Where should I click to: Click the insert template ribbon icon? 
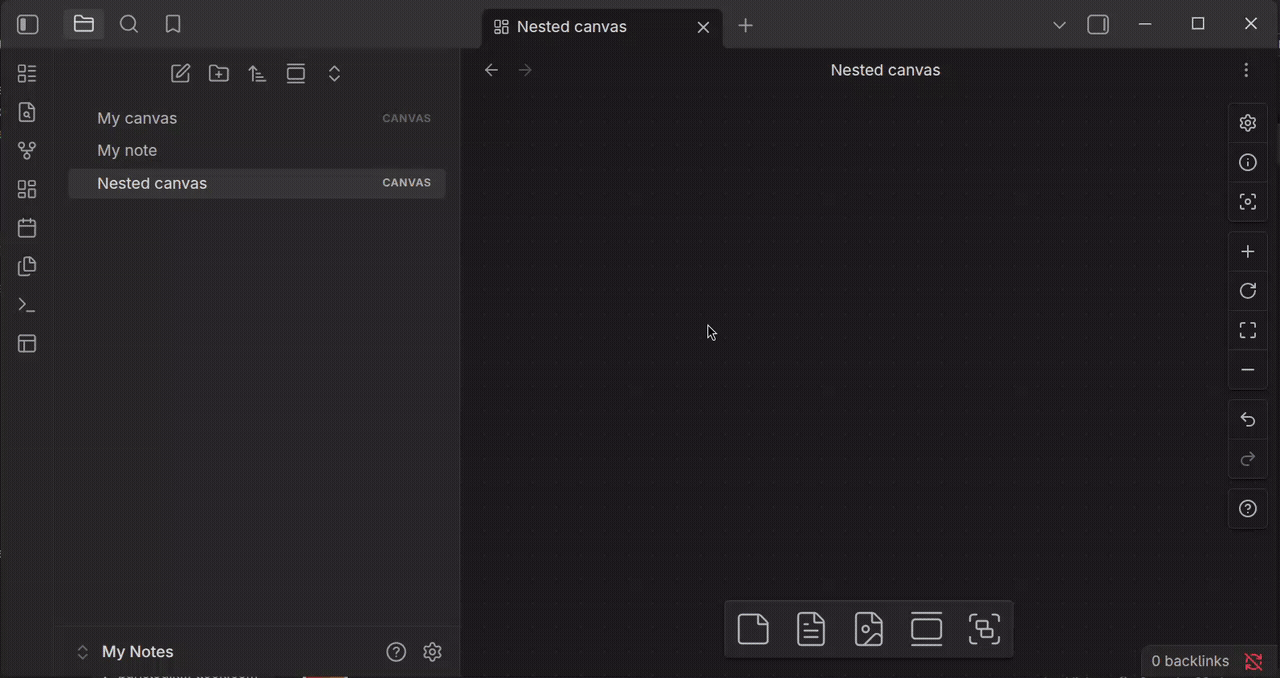[x=27, y=266]
